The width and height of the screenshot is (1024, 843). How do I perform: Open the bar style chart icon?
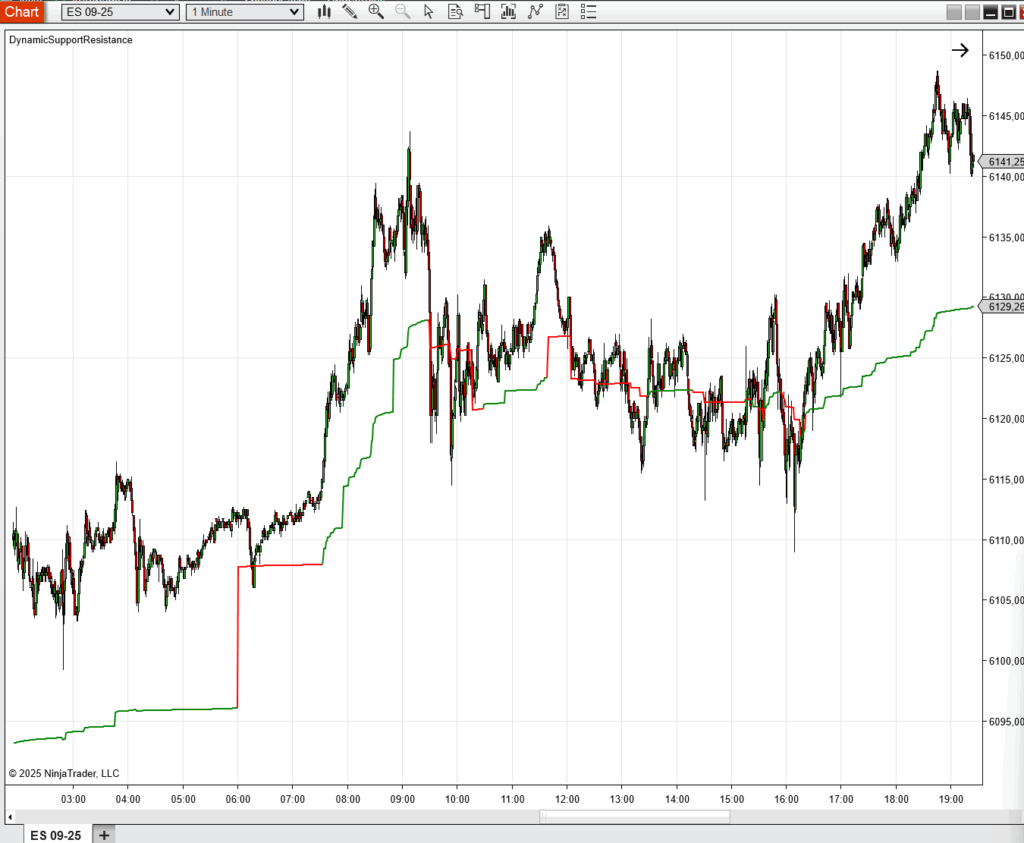pyautogui.click(x=324, y=12)
